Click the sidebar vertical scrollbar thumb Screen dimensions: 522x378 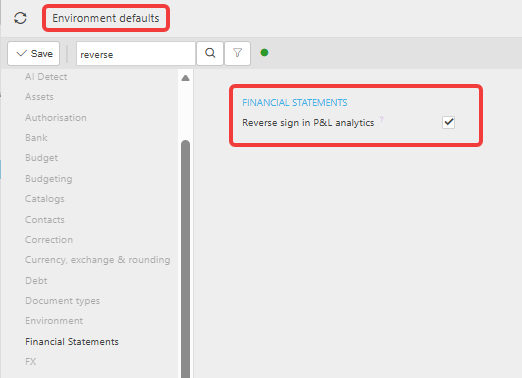[186, 259]
